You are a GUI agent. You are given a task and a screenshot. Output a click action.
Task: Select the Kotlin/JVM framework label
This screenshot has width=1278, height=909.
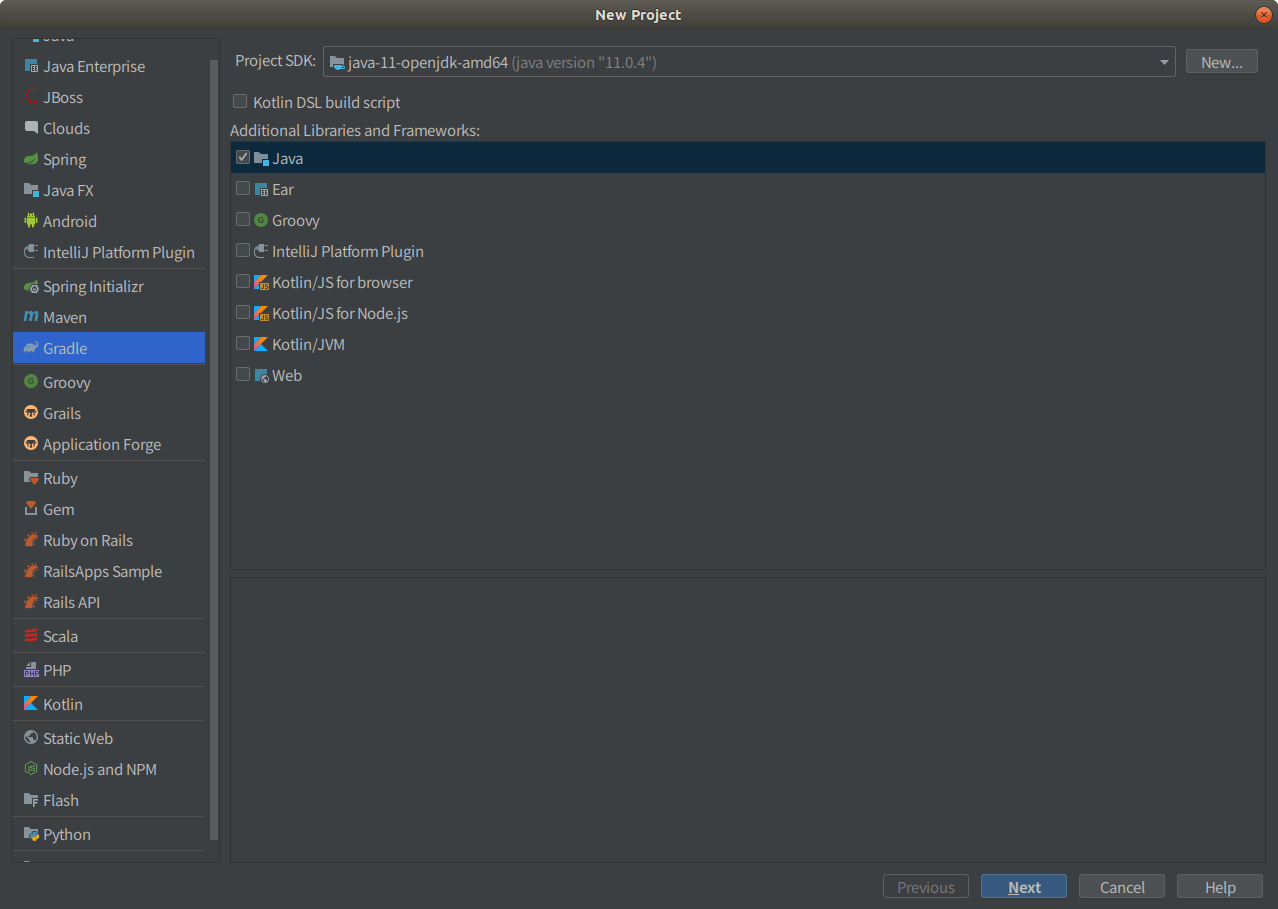309,345
